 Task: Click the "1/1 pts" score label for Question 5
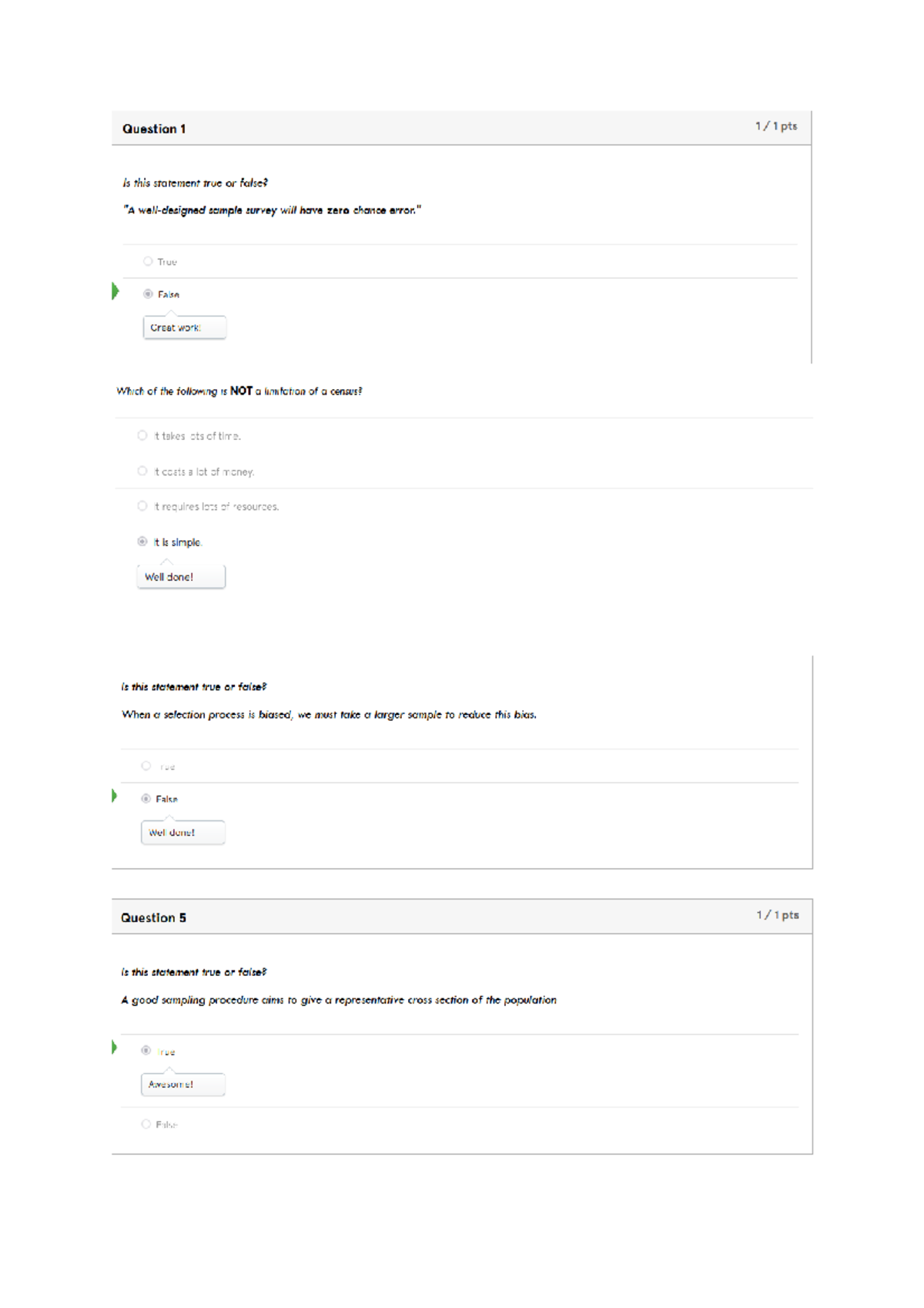[x=778, y=915]
